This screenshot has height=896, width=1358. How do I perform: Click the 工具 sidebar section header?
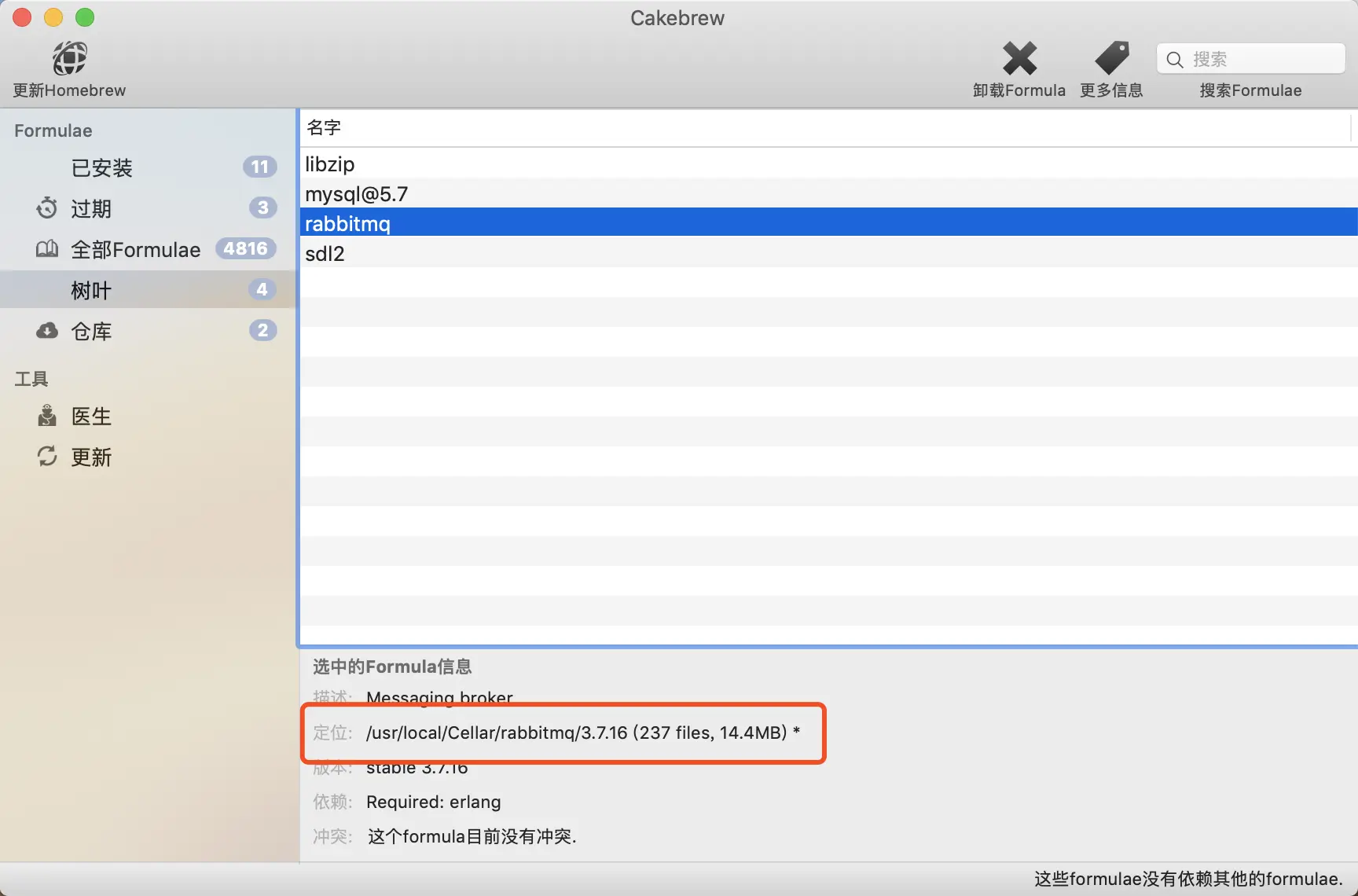(31, 379)
